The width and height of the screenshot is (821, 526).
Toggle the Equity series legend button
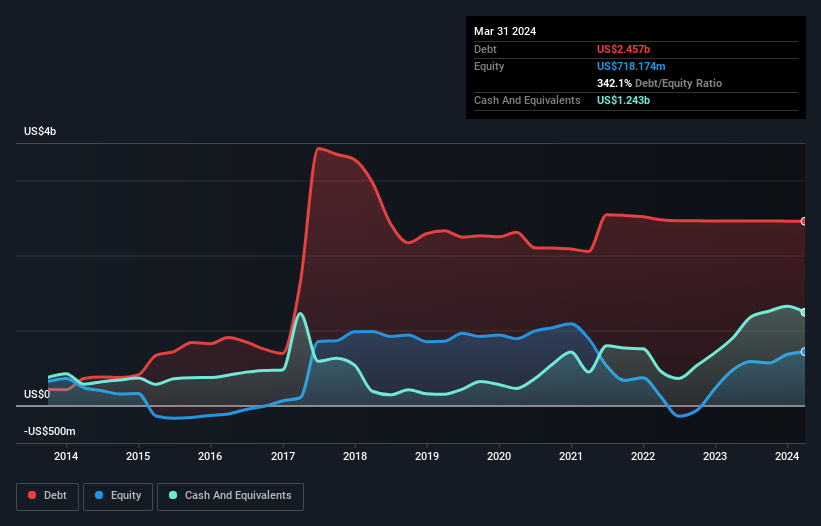click(x=118, y=496)
